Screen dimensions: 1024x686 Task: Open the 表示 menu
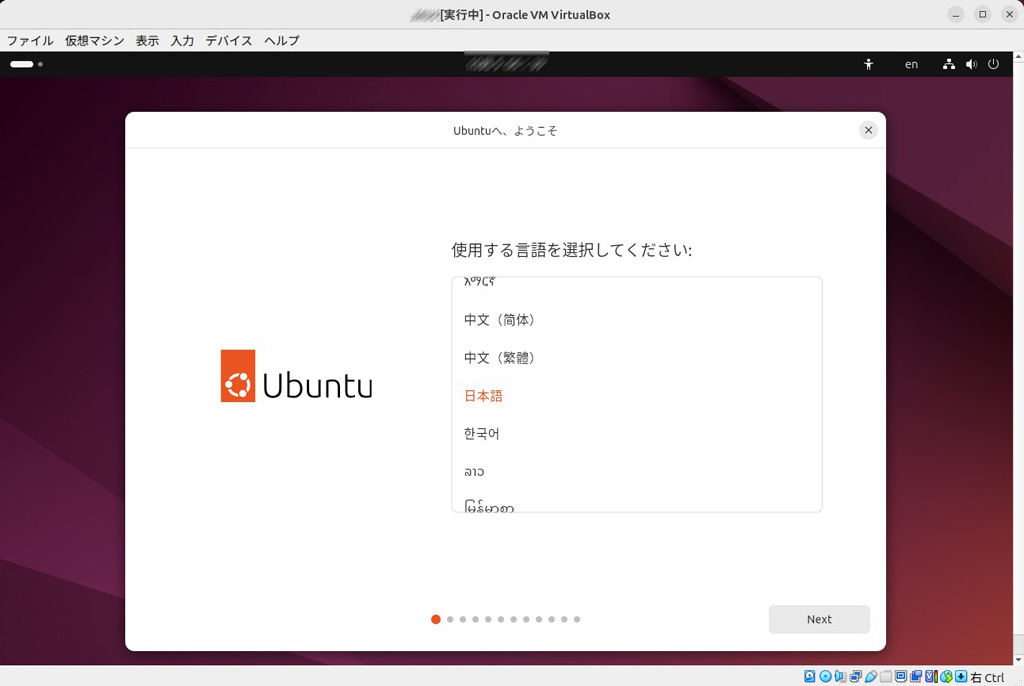[147, 41]
